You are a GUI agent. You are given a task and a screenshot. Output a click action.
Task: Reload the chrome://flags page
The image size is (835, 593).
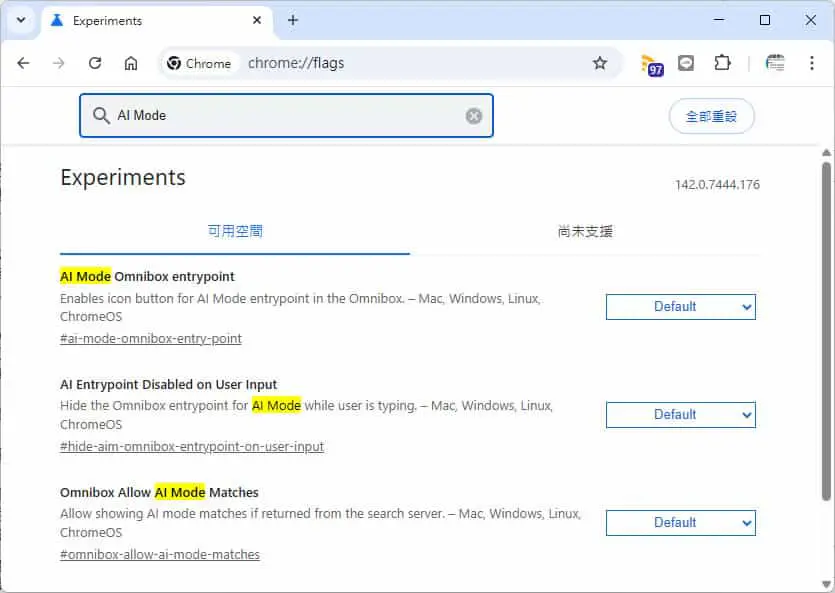pyautogui.click(x=95, y=63)
